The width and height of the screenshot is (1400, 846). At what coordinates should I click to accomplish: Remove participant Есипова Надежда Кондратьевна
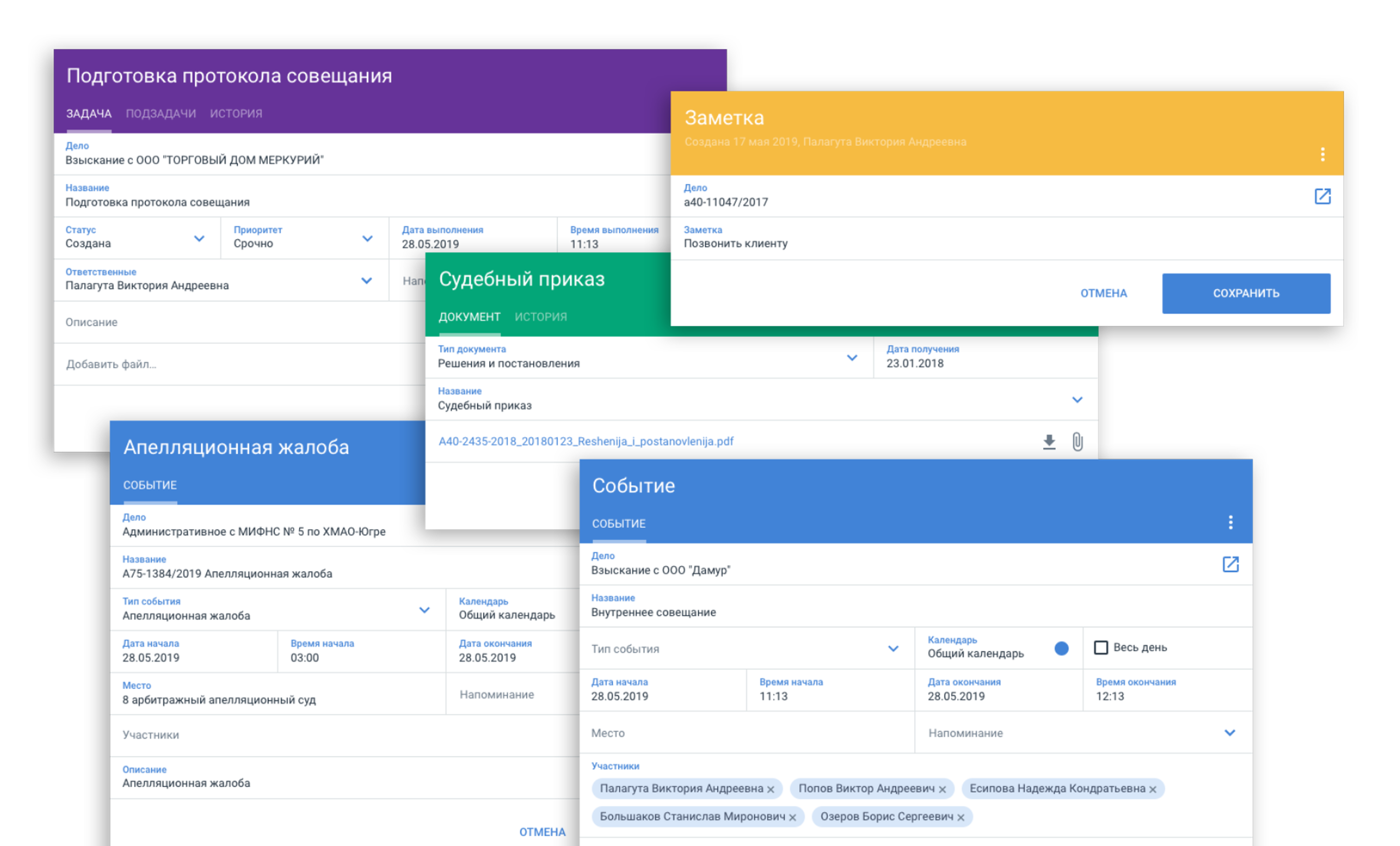pos(1153,789)
